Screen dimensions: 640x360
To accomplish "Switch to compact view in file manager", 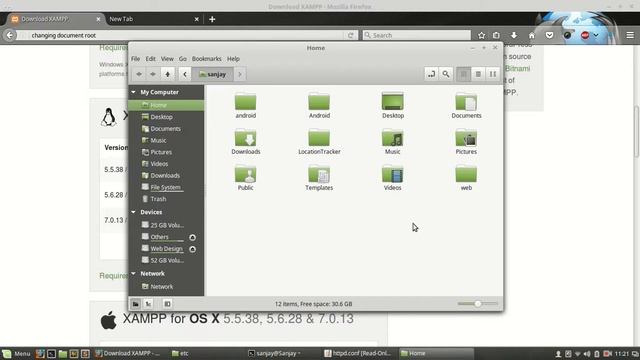I will tap(493, 74).
